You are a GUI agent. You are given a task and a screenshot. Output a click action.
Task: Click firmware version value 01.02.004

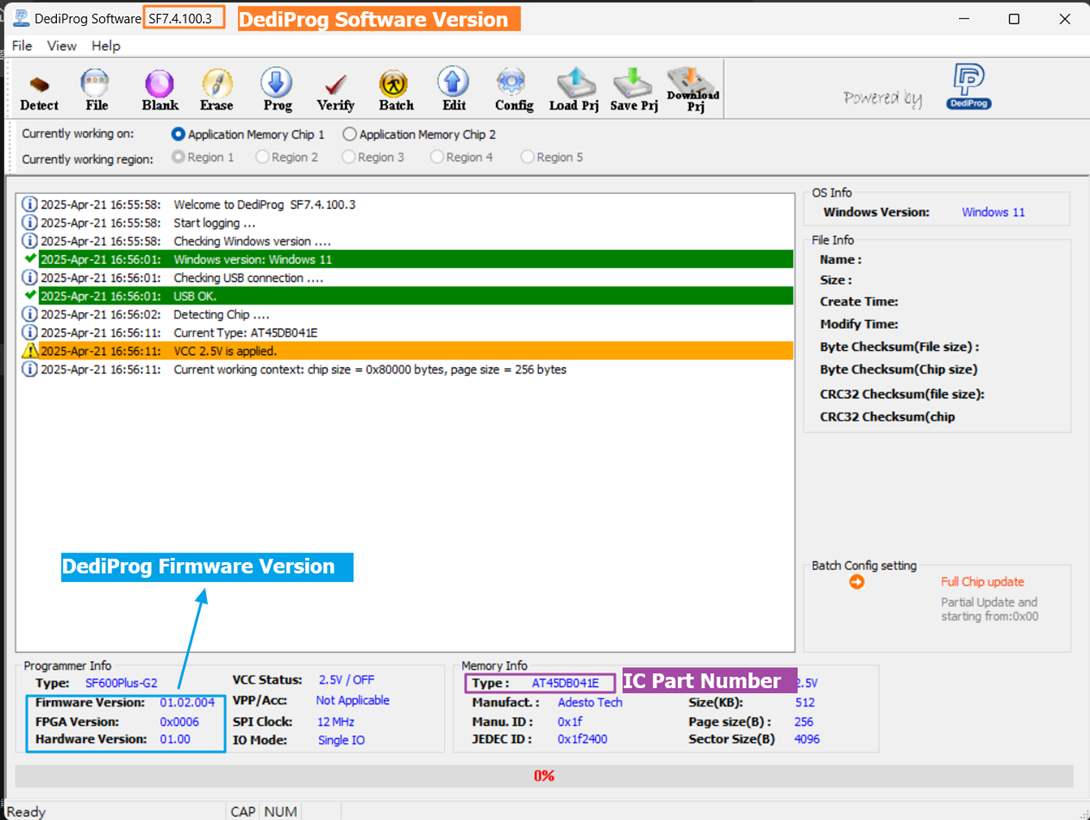click(187, 703)
